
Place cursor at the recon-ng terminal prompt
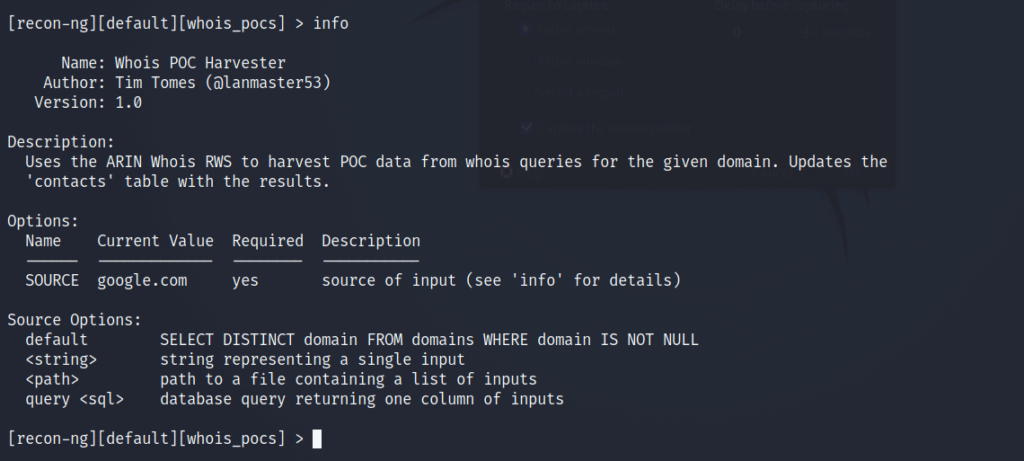pos(317,439)
